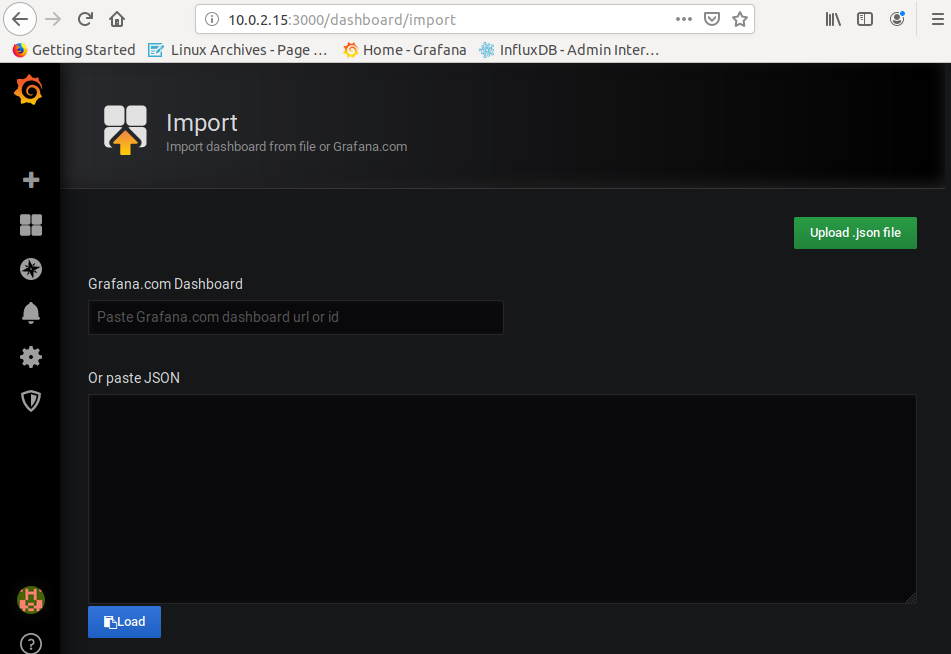Image resolution: width=951 pixels, height=654 pixels.
Task: Bookmark this page with the star
Action: point(739,19)
